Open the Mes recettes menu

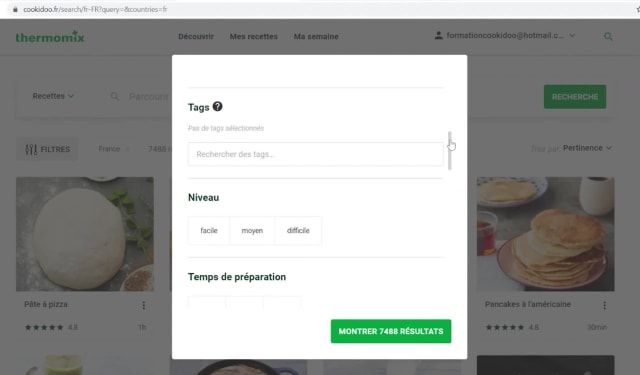pos(253,36)
